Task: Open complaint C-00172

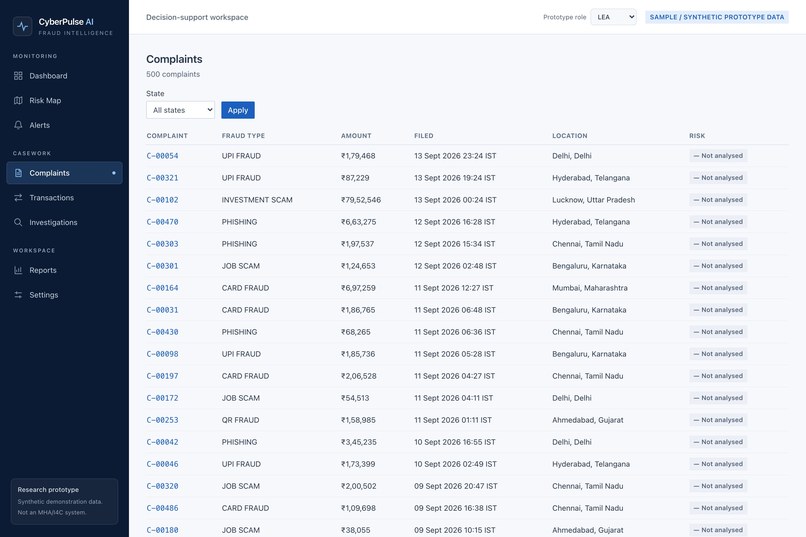Action: click(x=162, y=398)
